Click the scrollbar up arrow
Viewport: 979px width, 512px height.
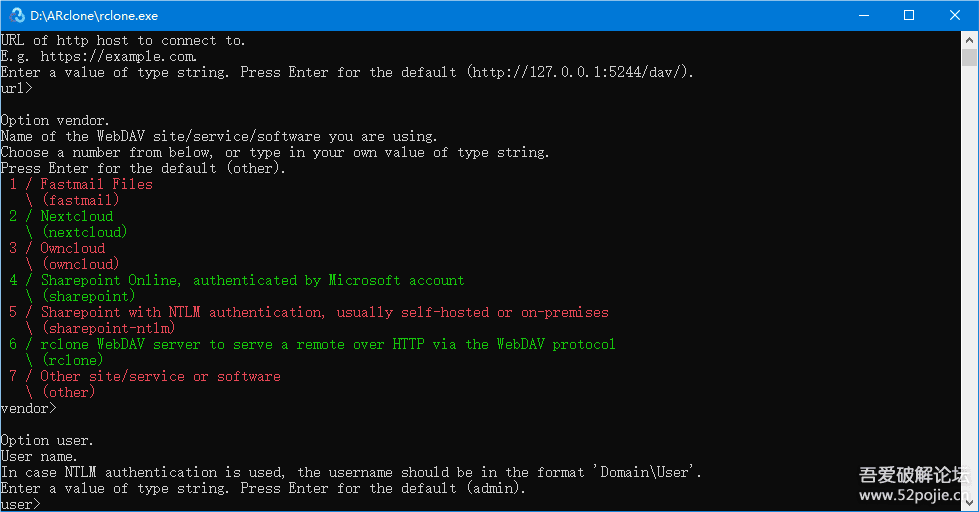(x=970, y=39)
